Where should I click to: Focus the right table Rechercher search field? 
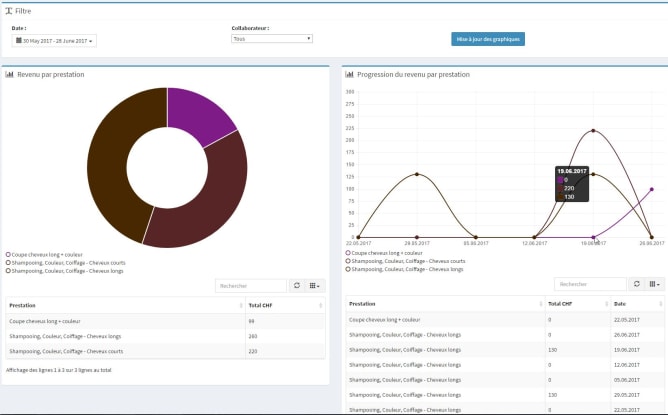[x=590, y=284]
